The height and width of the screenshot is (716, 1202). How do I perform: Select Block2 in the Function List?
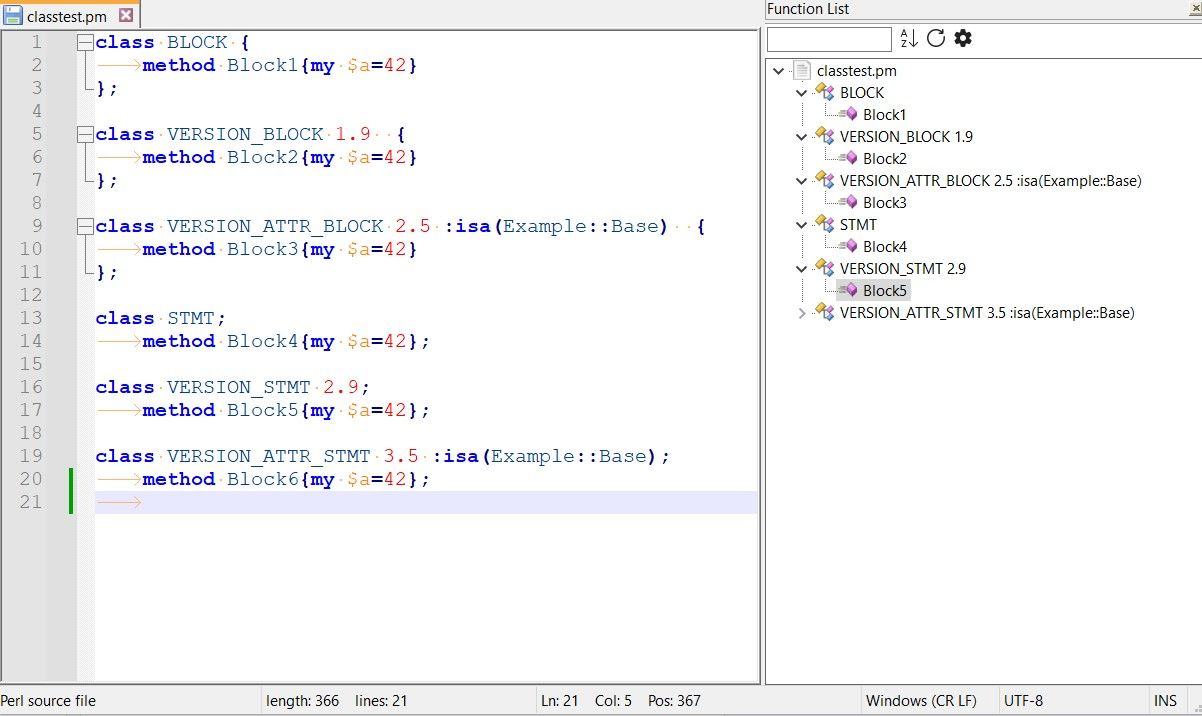(884, 159)
